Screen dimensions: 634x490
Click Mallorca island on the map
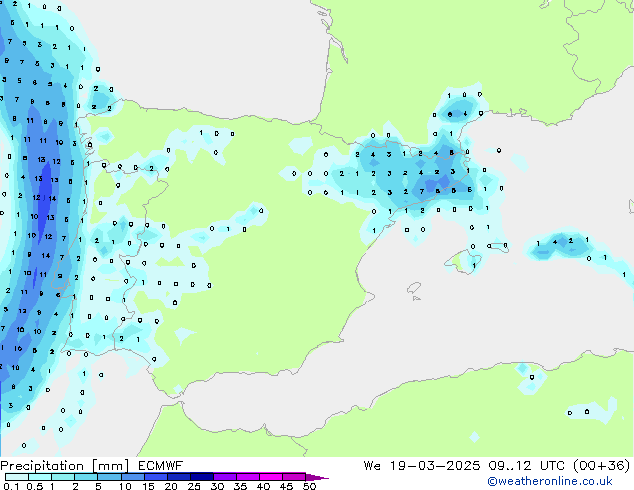[463, 262]
